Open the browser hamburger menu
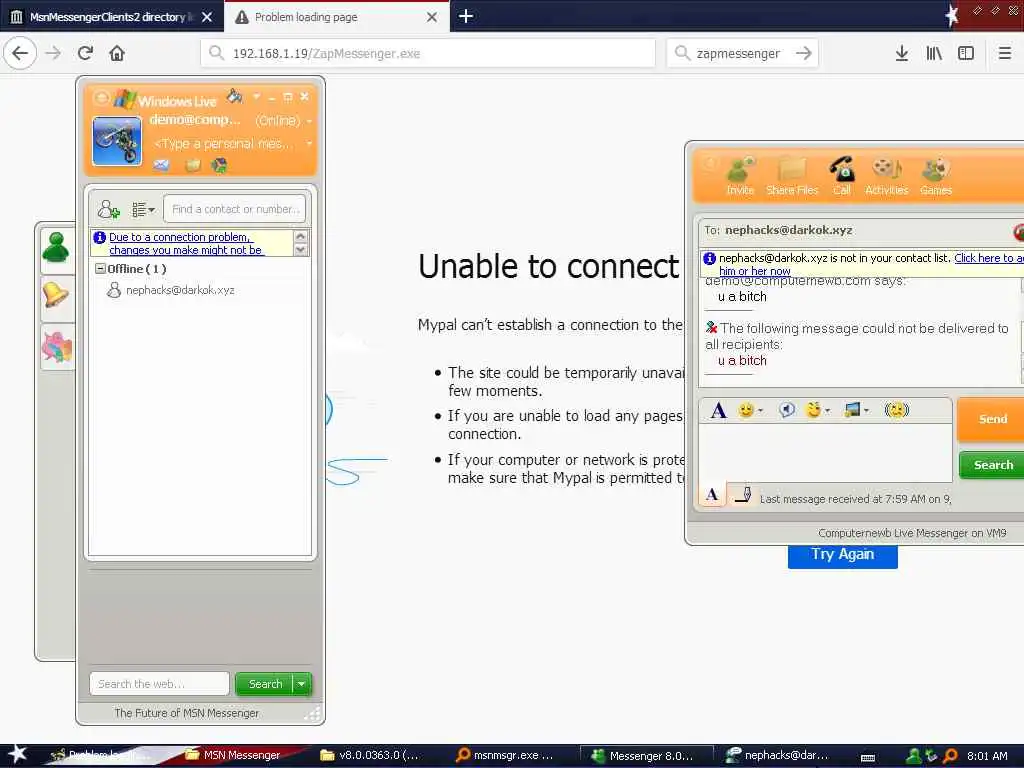 tap(1005, 53)
